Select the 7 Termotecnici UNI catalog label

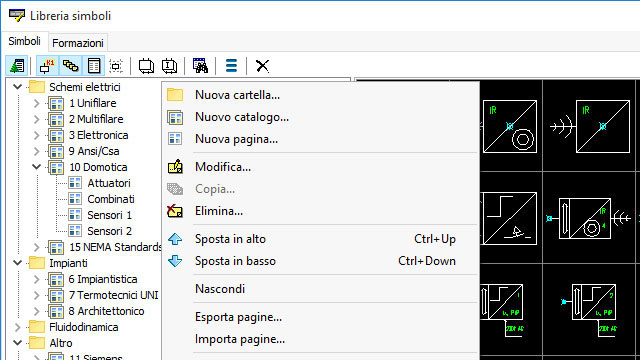click(113, 295)
